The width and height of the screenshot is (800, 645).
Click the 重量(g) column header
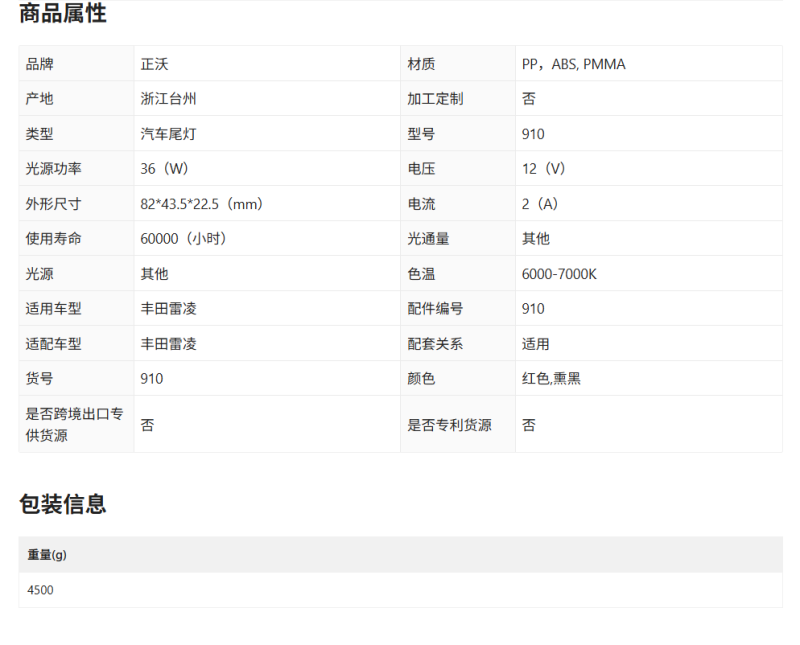click(x=47, y=555)
